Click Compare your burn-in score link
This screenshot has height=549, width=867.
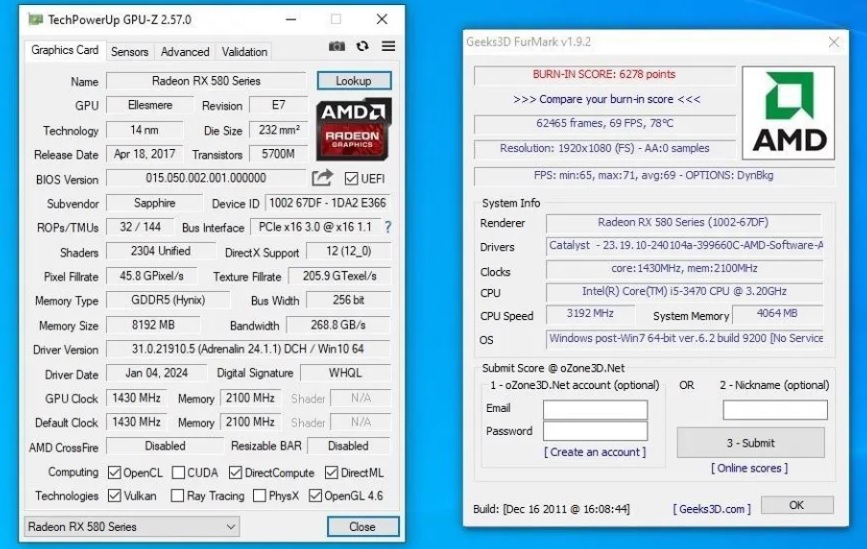tap(607, 100)
